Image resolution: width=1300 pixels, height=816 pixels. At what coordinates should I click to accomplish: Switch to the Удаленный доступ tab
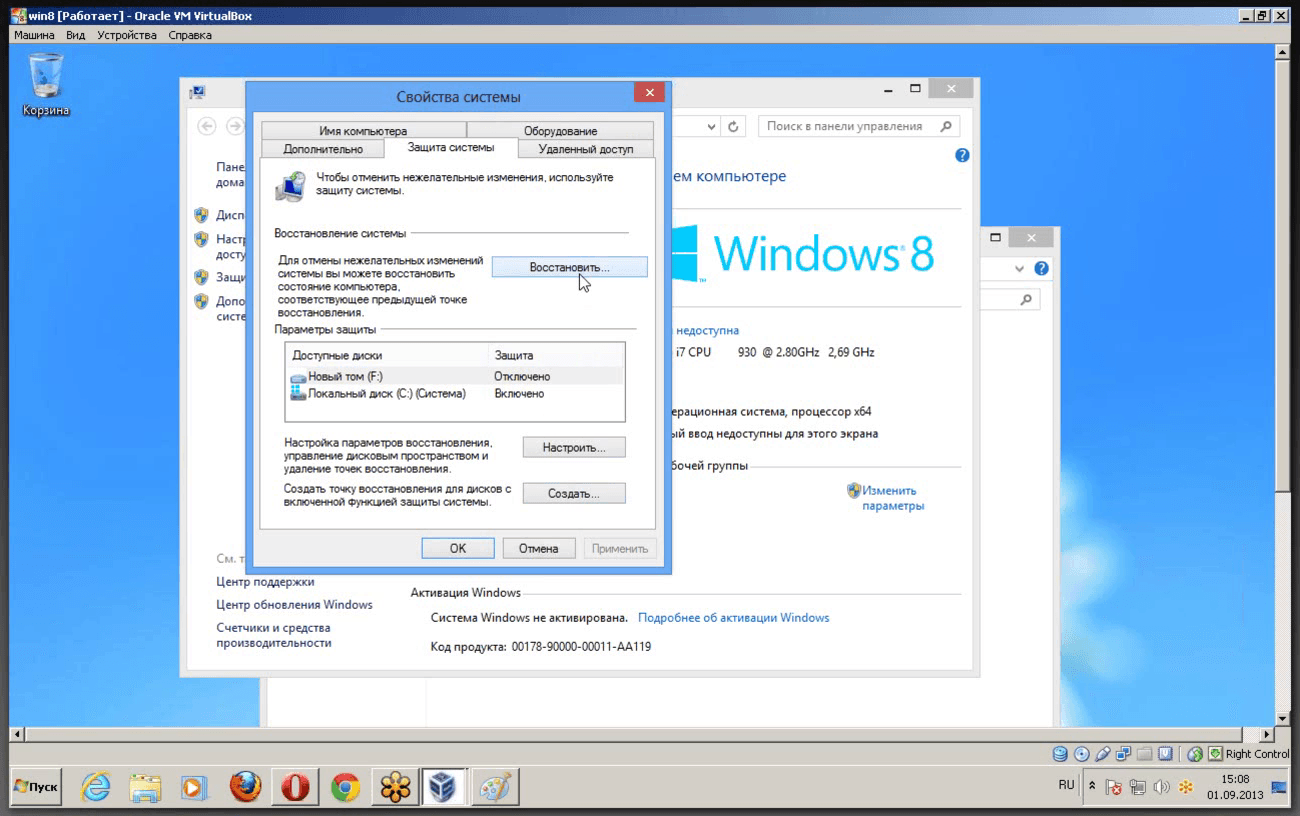pyautogui.click(x=586, y=149)
